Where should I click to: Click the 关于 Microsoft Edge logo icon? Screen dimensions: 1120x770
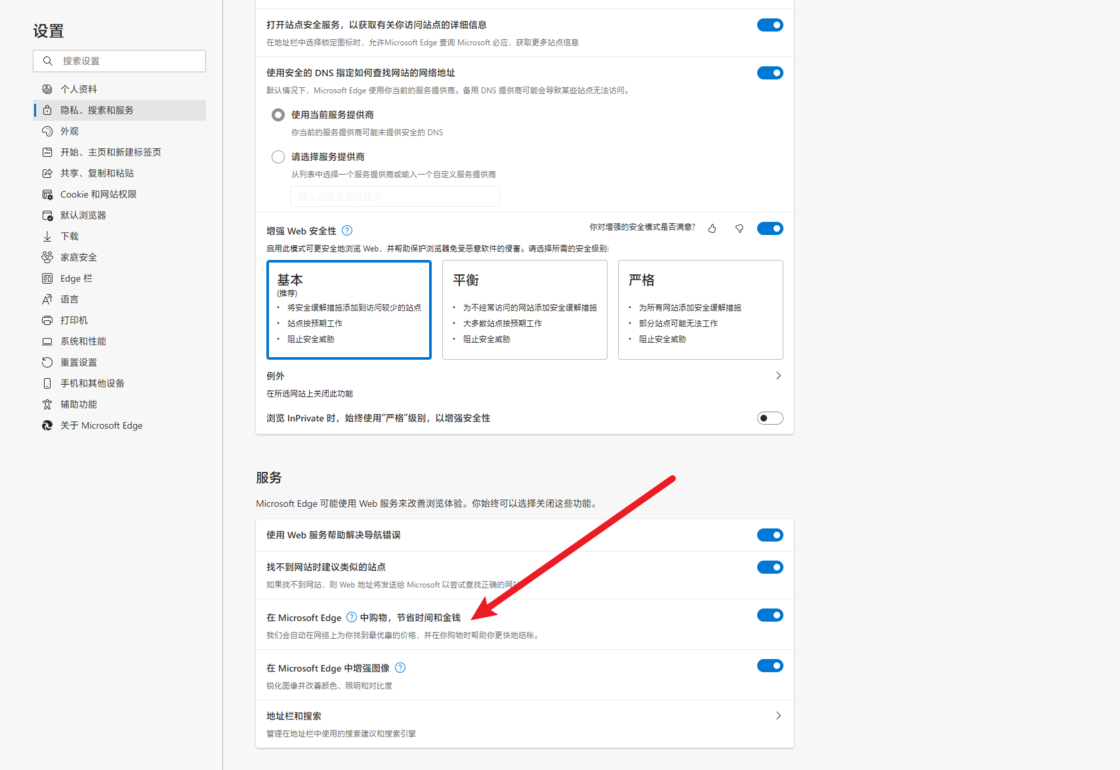tap(47, 425)
